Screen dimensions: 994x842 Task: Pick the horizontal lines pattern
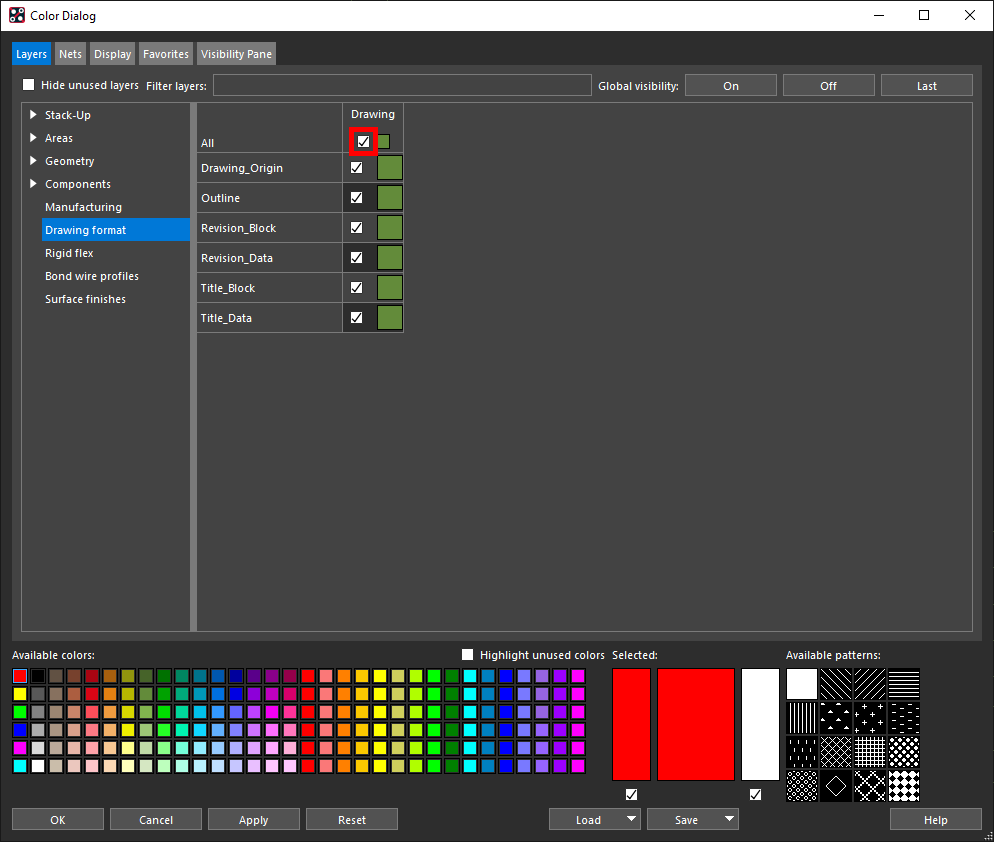[x=904, y=684]
